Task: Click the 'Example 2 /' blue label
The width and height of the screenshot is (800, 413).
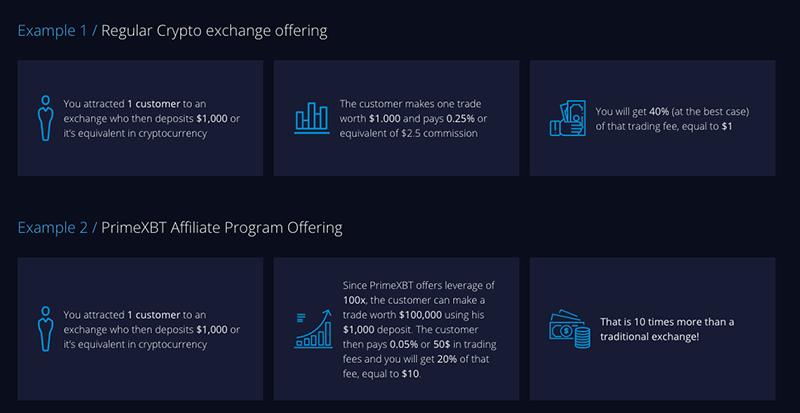Action: [57, 228]
